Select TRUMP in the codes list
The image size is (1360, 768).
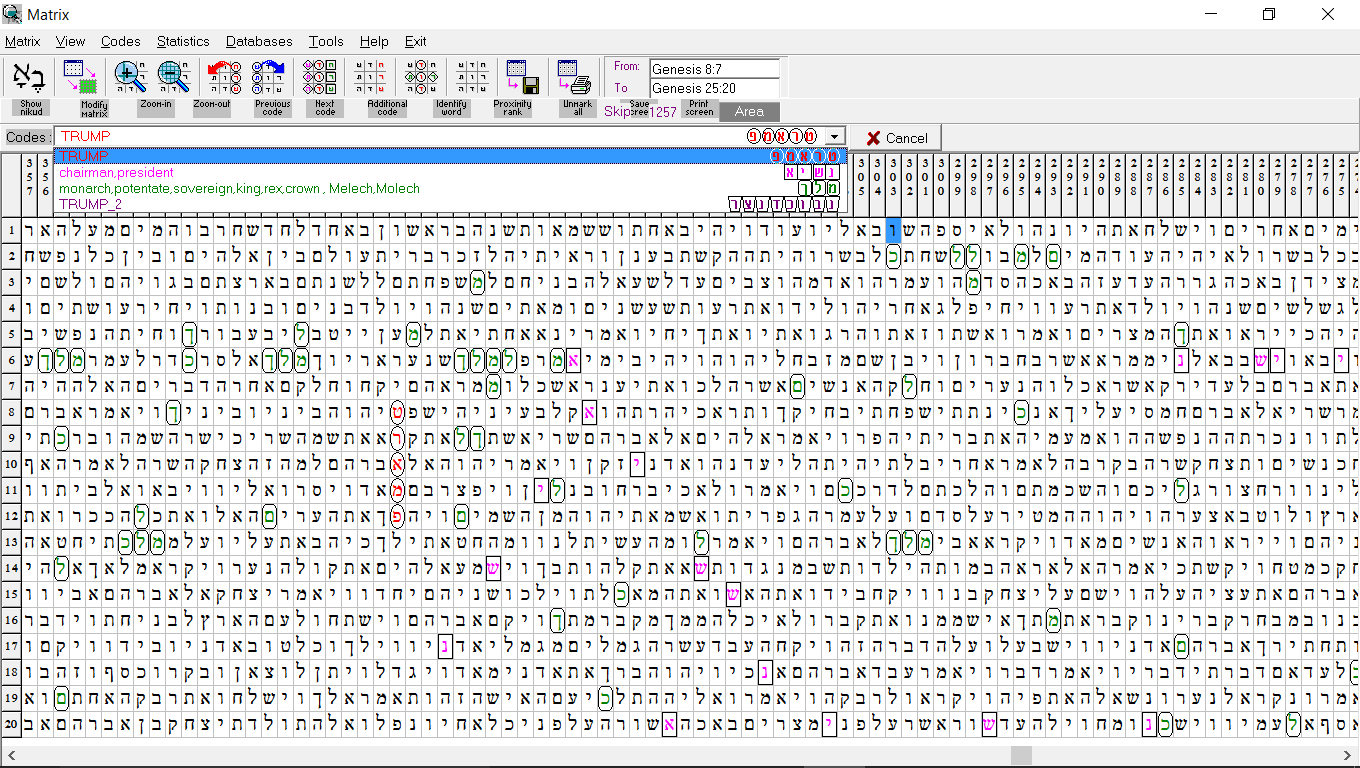click(x=450, y=156)
